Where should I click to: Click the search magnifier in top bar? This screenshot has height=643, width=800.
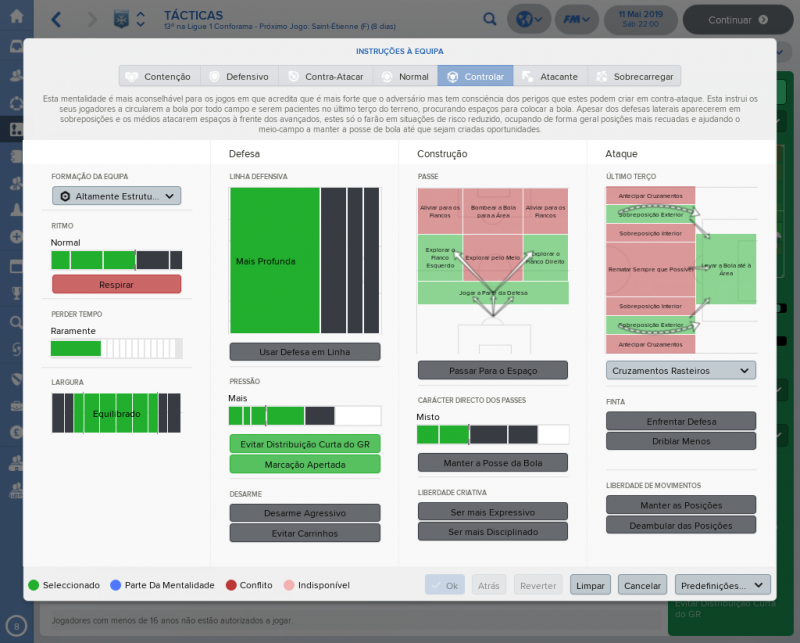pos(489,19)
